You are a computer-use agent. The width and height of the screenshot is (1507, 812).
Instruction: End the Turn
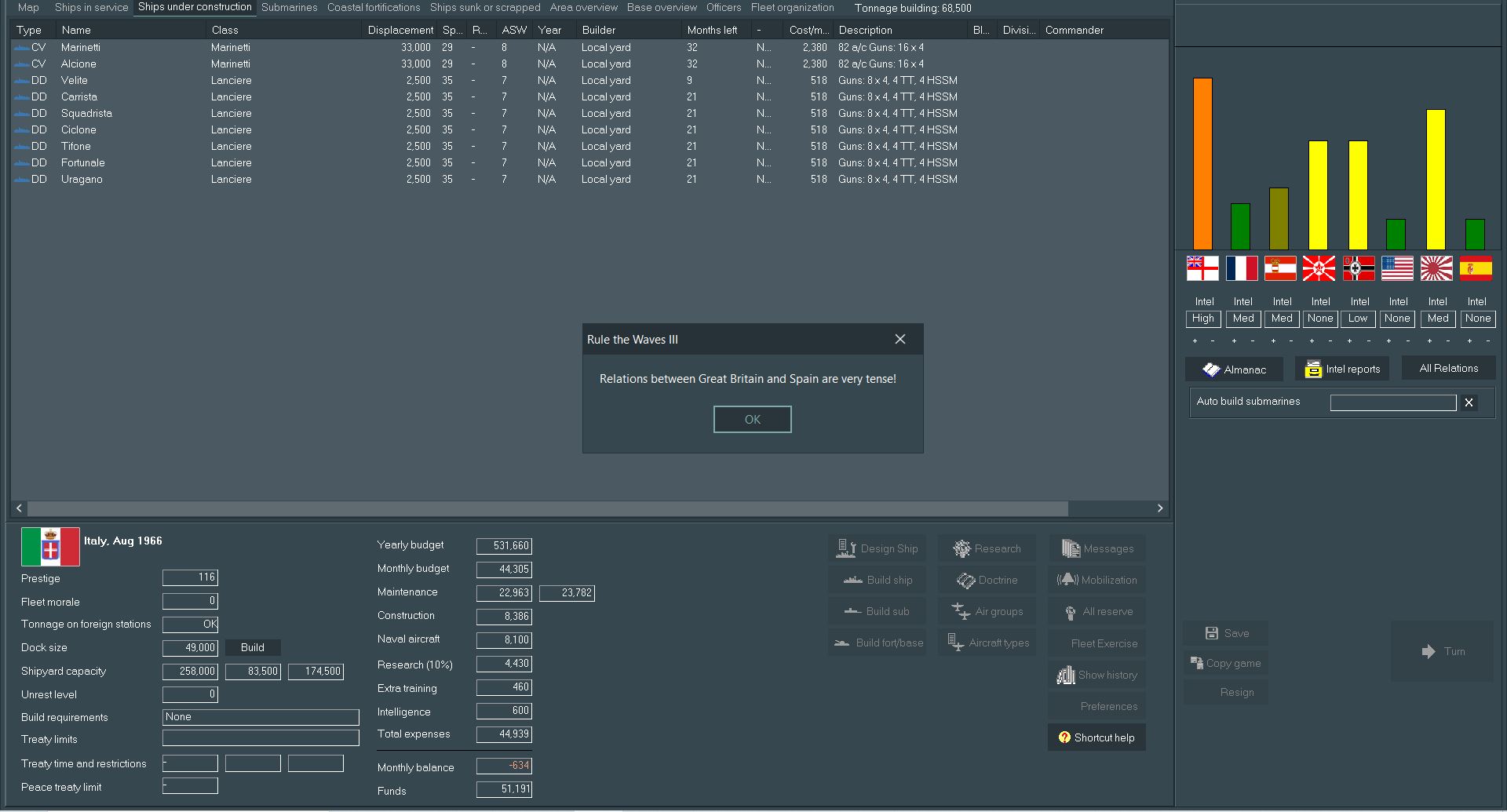click(x=1443, y=651)
